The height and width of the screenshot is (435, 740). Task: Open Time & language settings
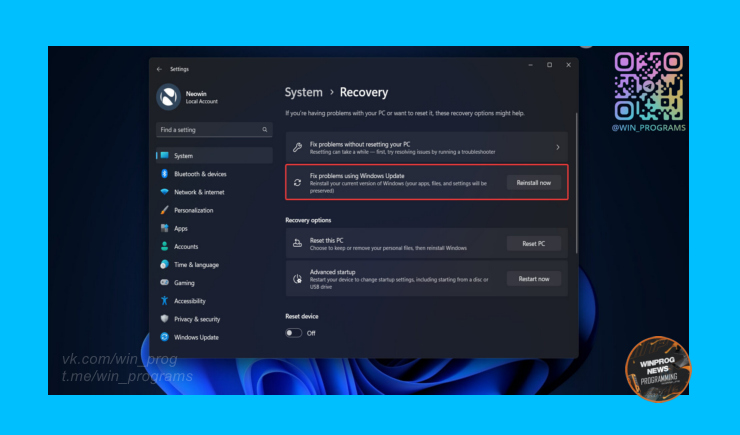pyautogui.click(x=214, y=264)
